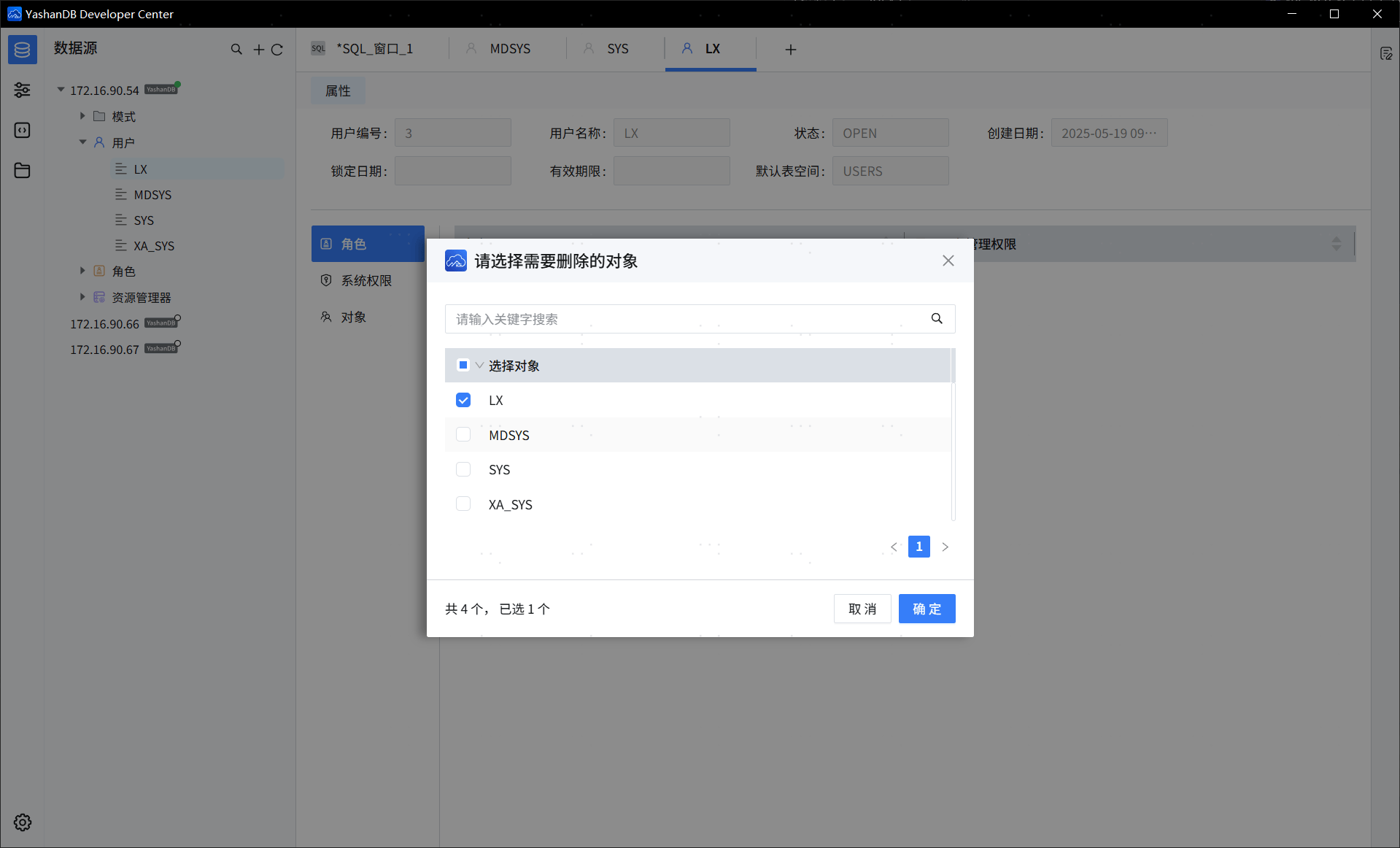The height and width of the screenshot is (848, 1400).
Task: Tick the XA_SYS checkbox
Action: click(463, 504)
